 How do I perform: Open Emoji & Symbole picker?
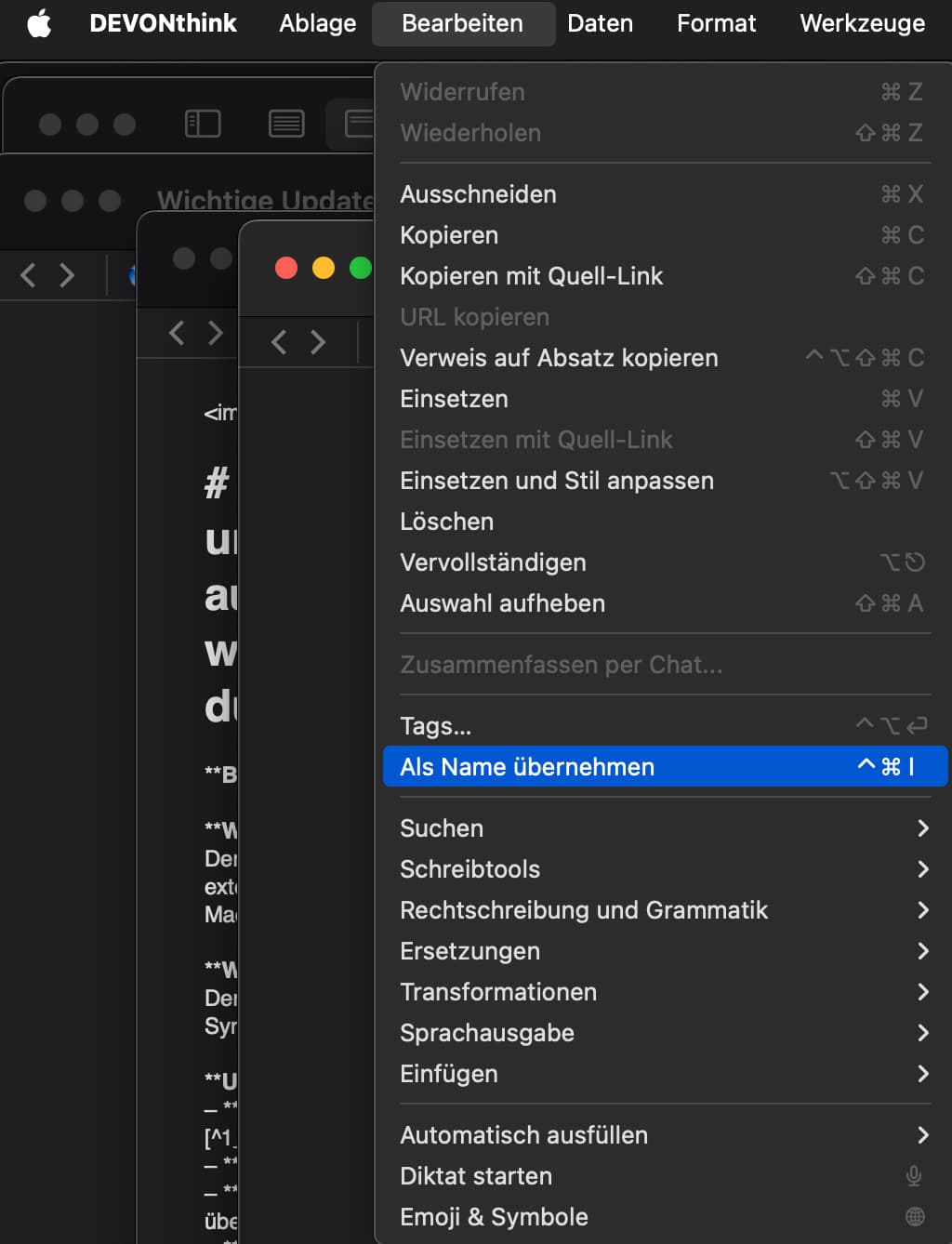(494, 1217)
